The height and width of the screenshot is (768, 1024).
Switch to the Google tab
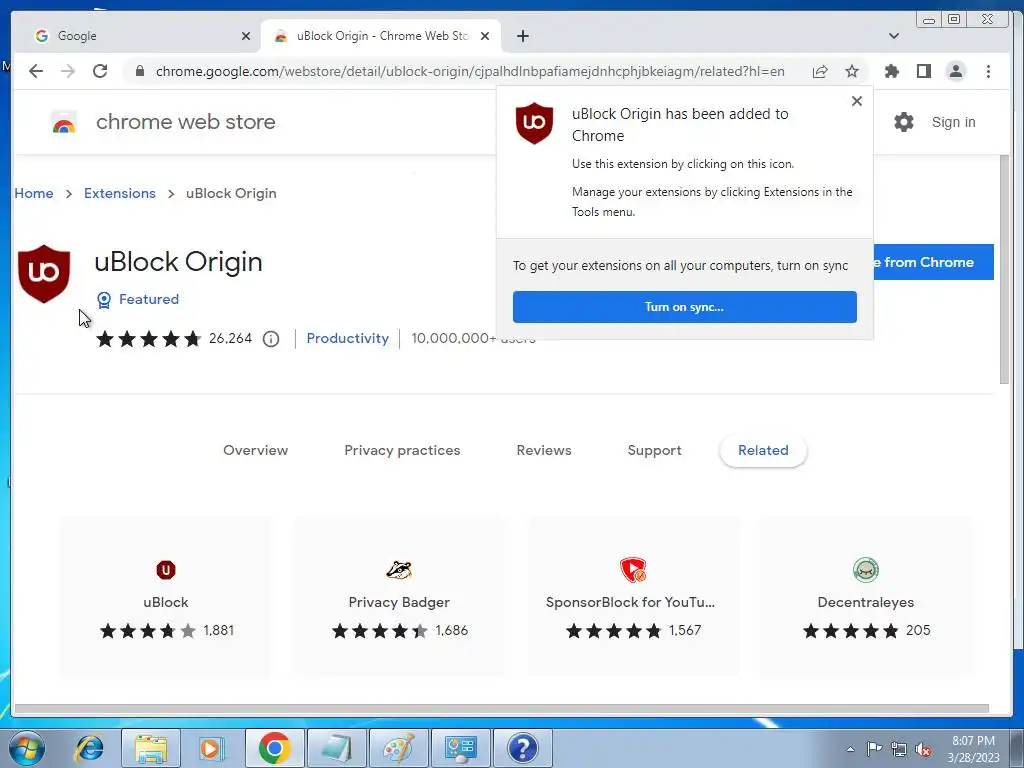(142, 36)
